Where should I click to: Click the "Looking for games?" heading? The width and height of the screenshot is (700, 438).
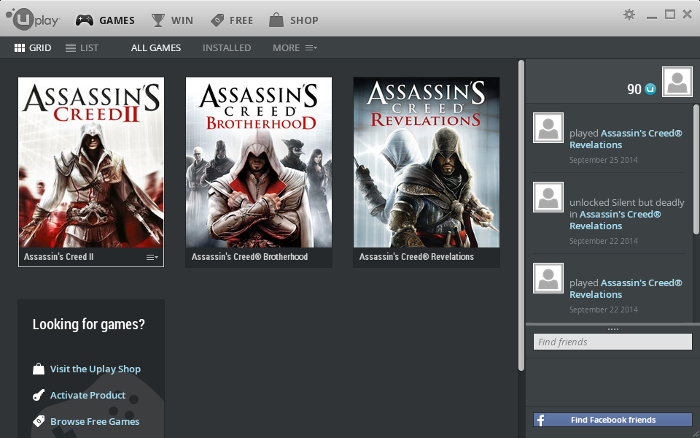click(x=89, y=324)
